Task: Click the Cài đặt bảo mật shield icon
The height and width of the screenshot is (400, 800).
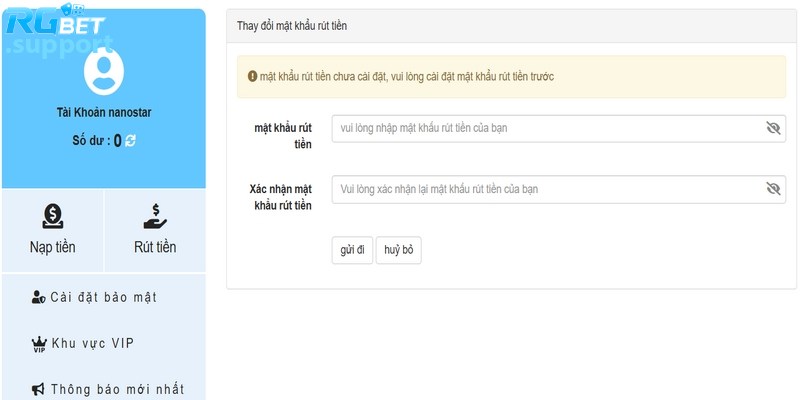Action: 38,297
